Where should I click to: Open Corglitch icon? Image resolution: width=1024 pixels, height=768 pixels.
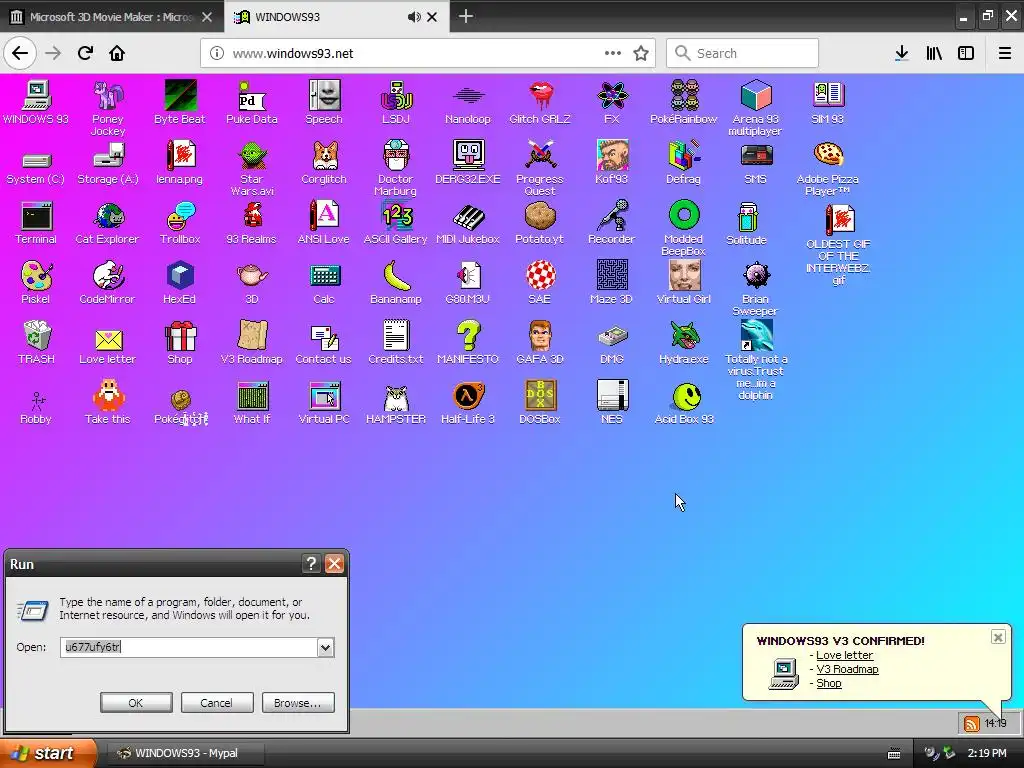(324, 156)
